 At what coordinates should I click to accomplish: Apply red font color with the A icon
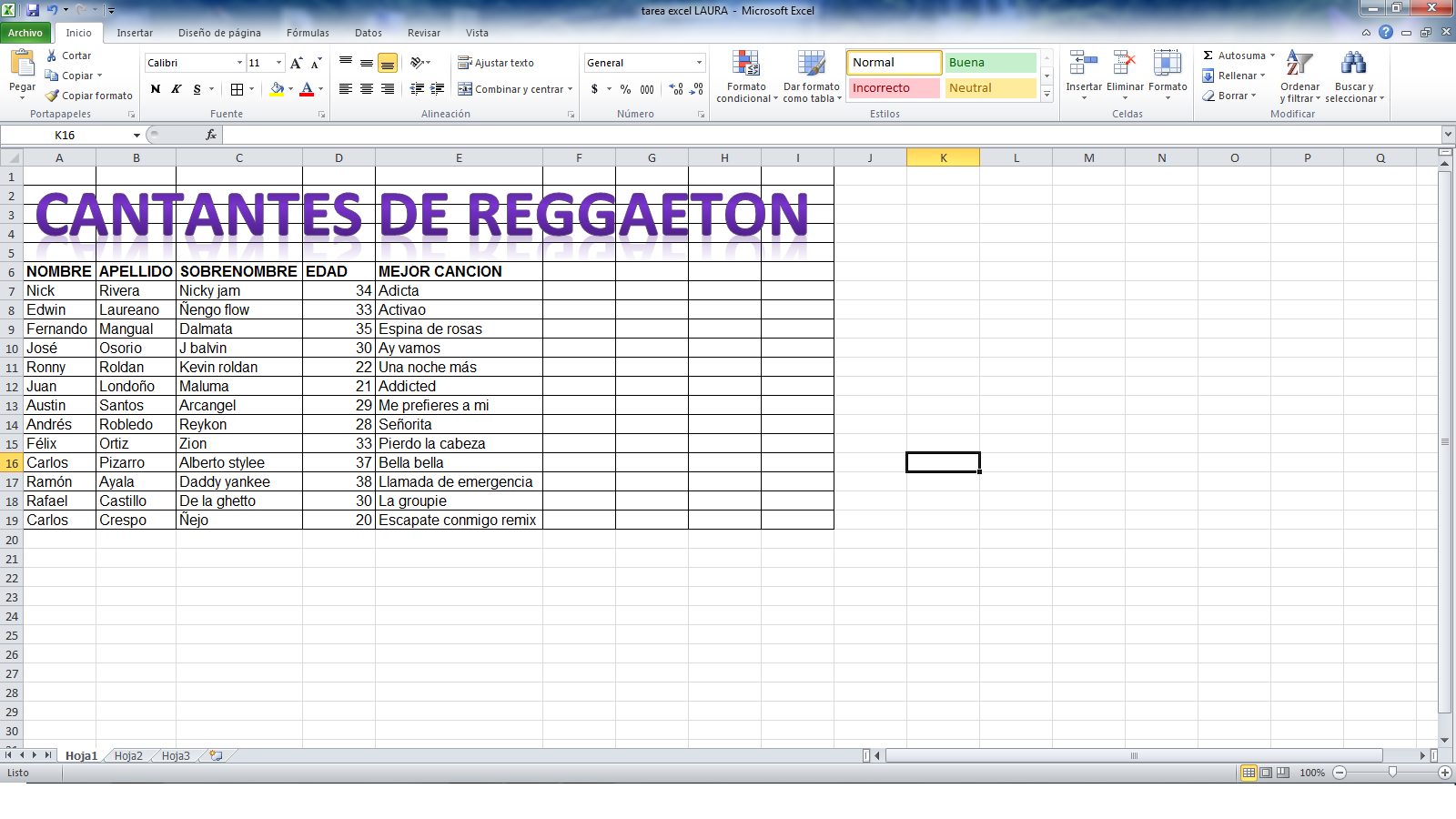tap(307, 89)
